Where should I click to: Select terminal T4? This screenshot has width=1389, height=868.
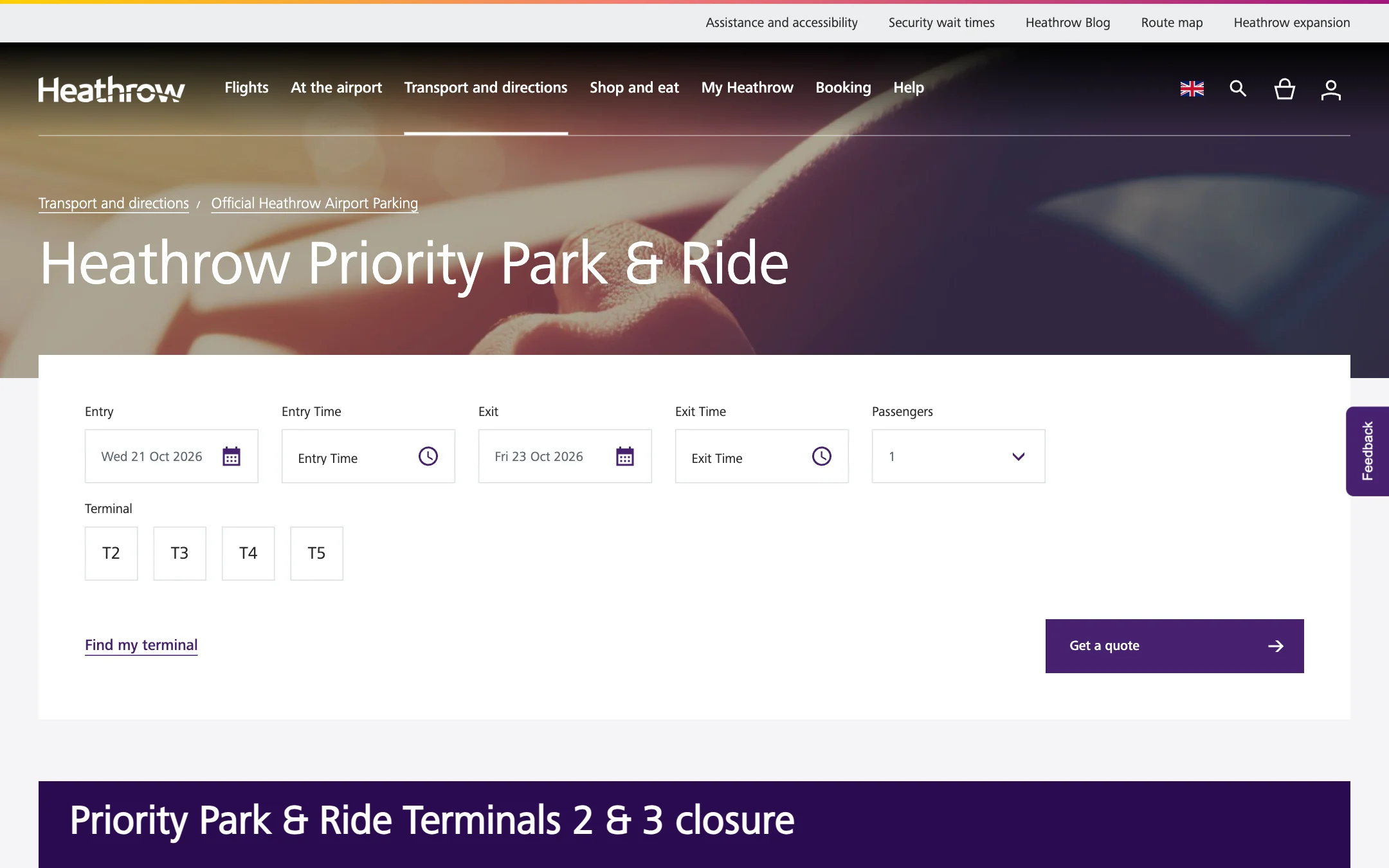(x=248, y=554)
